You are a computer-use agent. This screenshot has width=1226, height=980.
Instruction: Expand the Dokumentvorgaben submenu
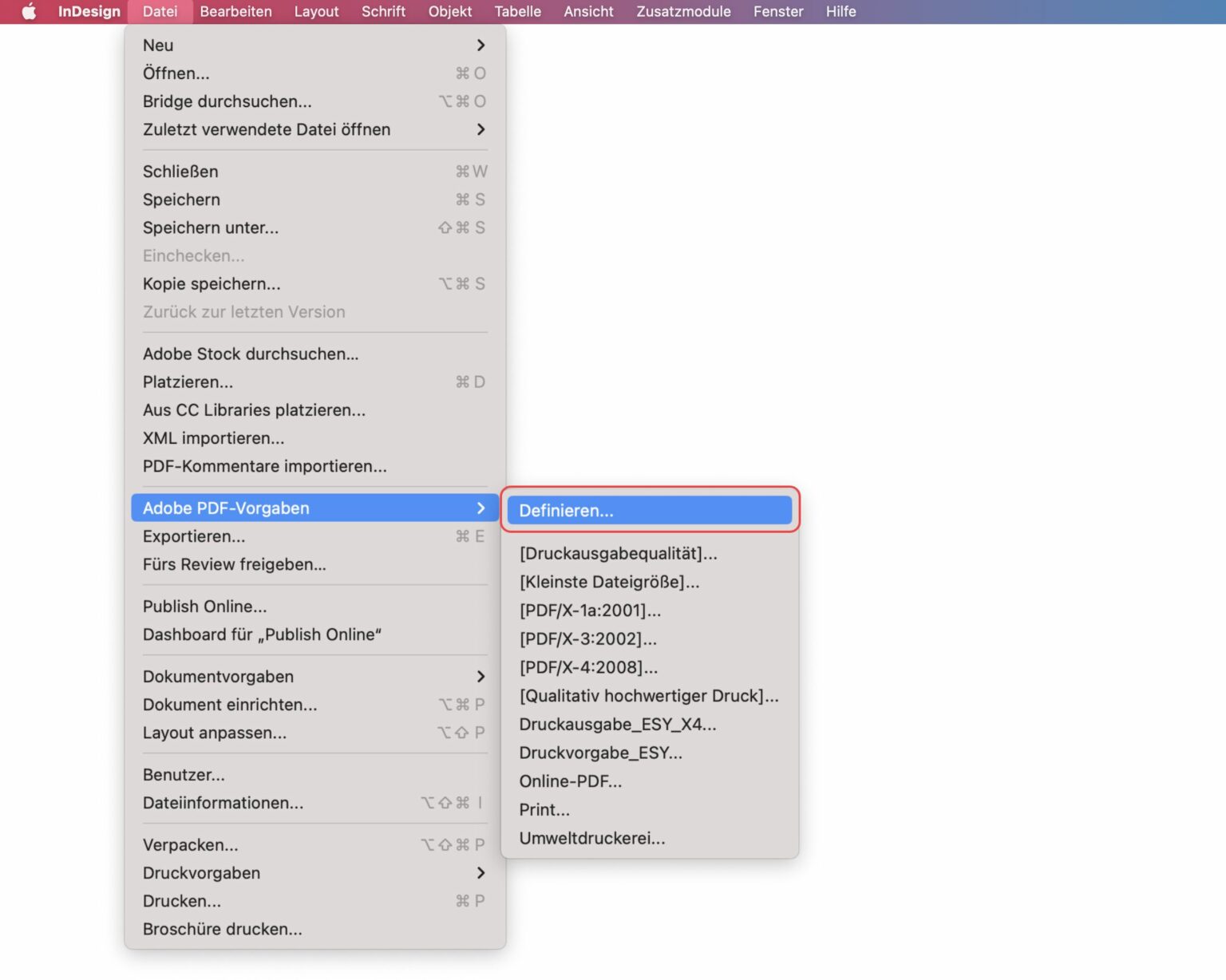click(314, 677)
